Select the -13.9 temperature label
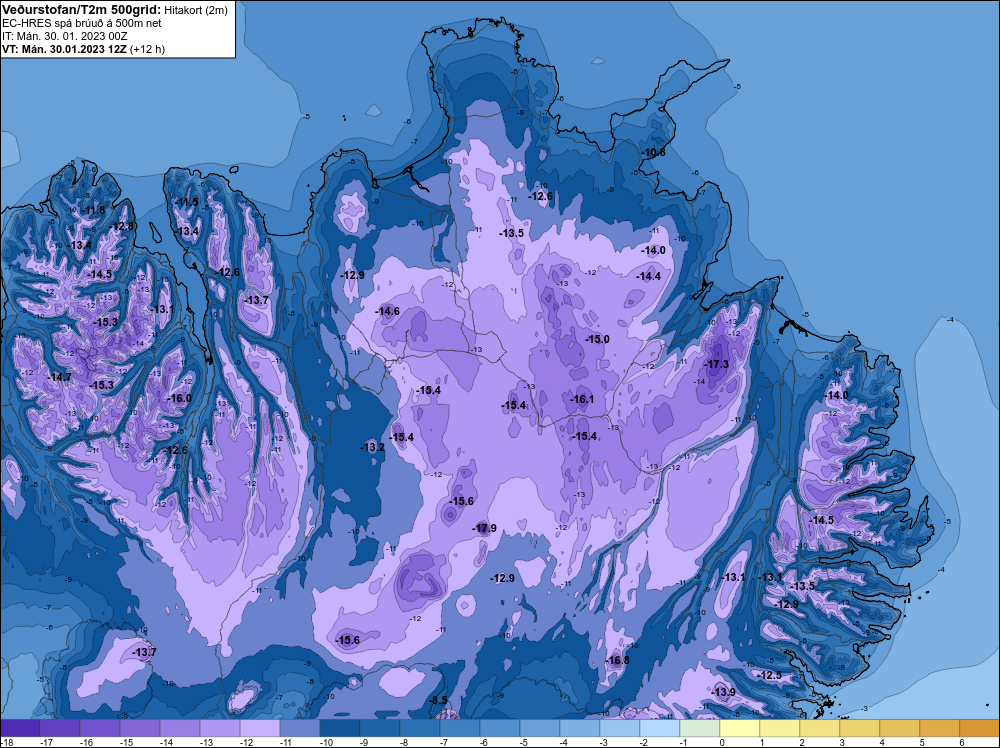Viewport: 1000px width, 748px height. click(723, 692)
